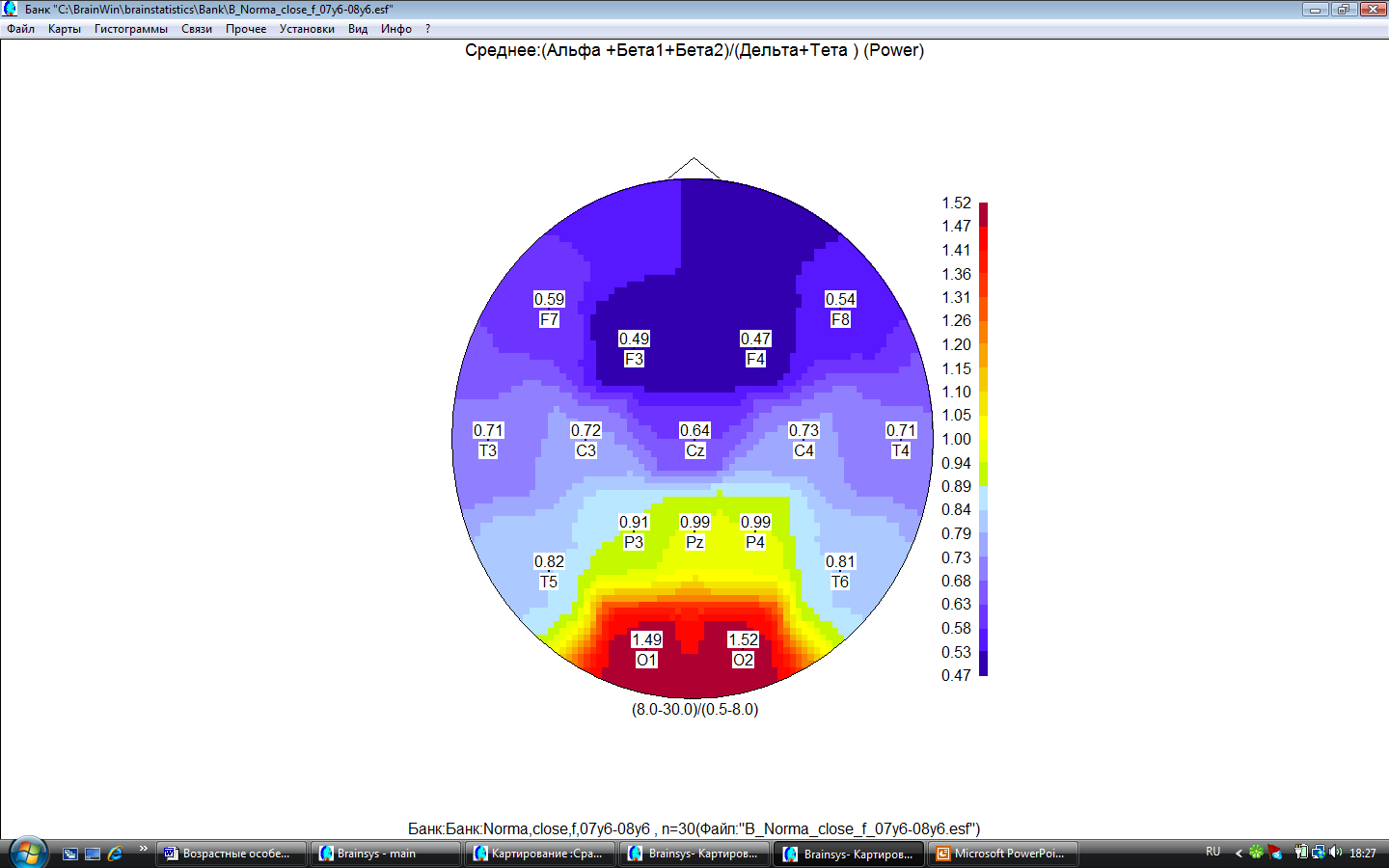Open the Установки menu
Image resolution: width=1389 pixels, height=868 pixels.
click(307, 29)
